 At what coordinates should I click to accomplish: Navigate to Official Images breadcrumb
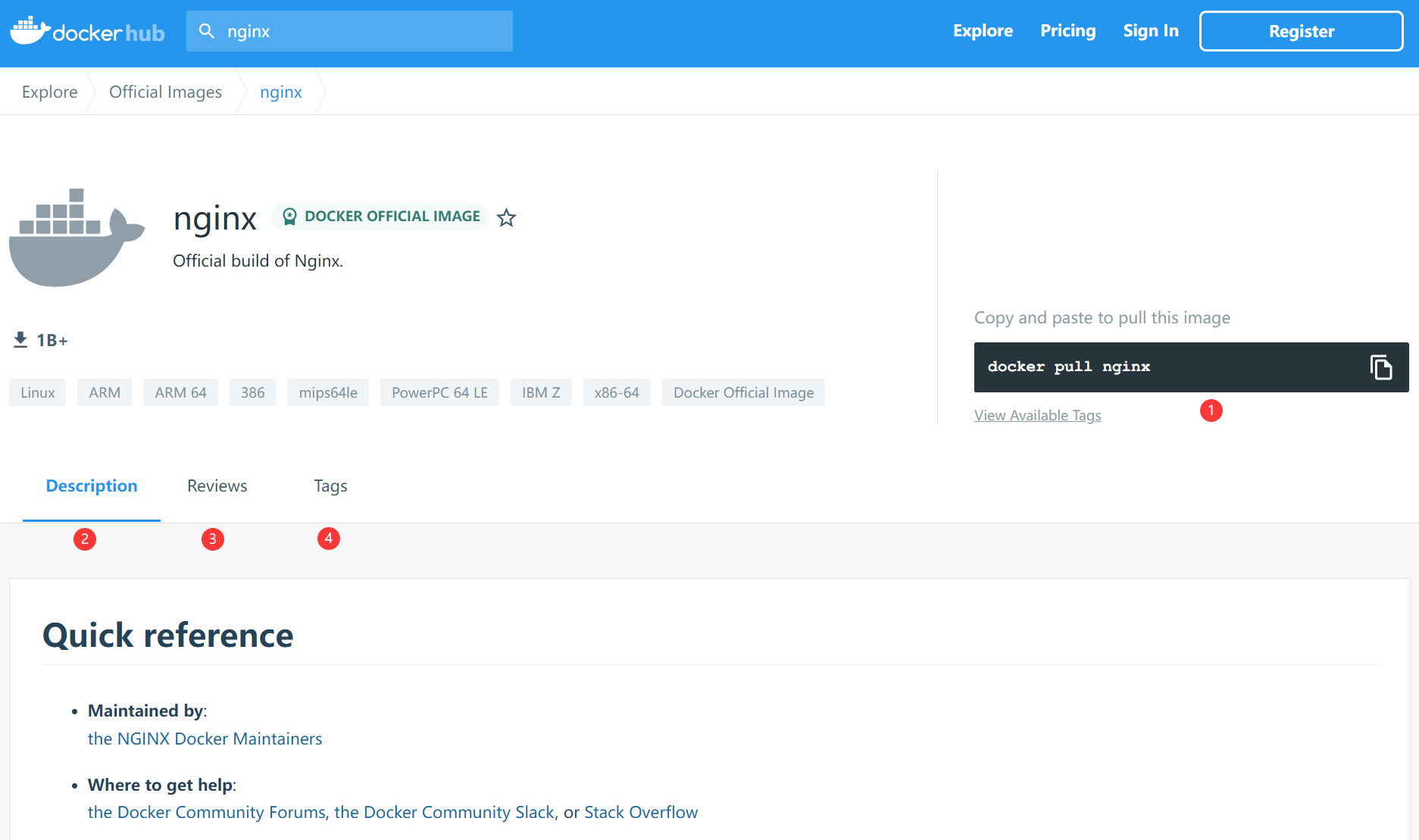point(165,92)
